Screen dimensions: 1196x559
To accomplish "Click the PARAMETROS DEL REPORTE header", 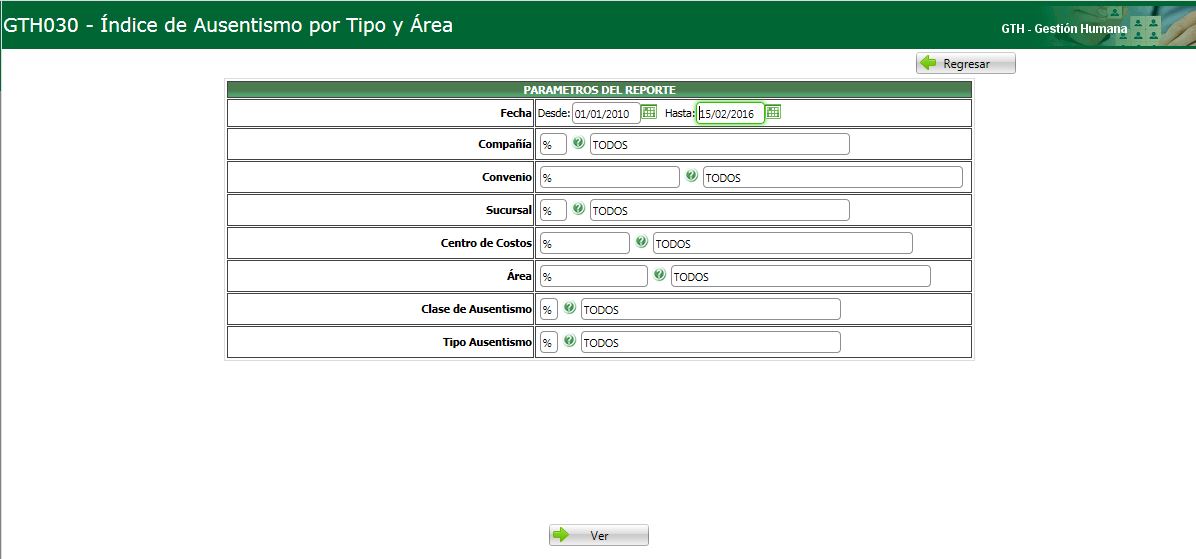I will click(599, 89).
